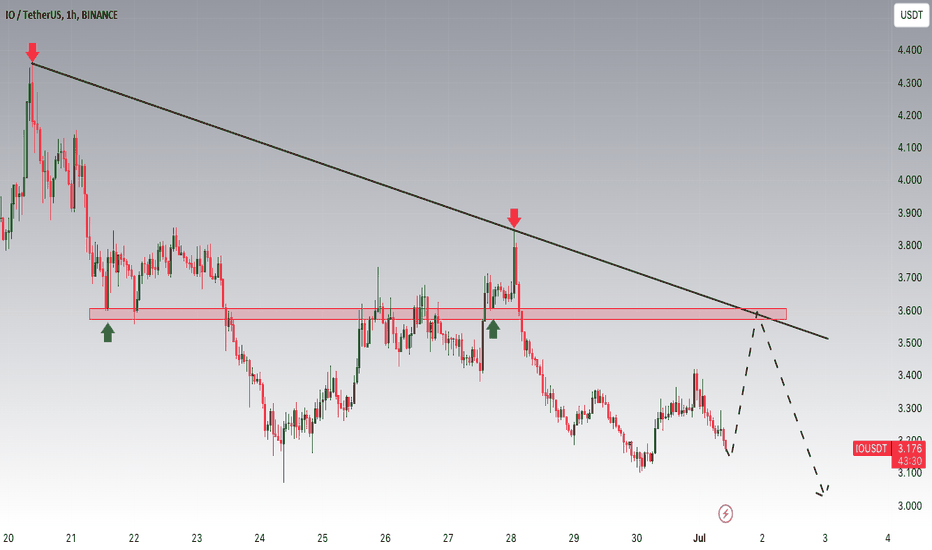Click date label 28 on time axis

click(x=511, y=538)
